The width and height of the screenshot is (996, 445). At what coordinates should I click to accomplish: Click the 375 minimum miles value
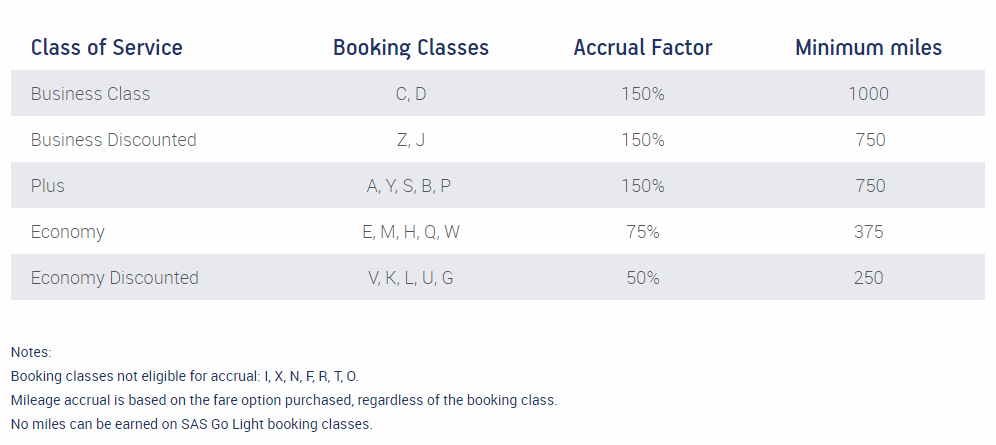click(868, 232)
